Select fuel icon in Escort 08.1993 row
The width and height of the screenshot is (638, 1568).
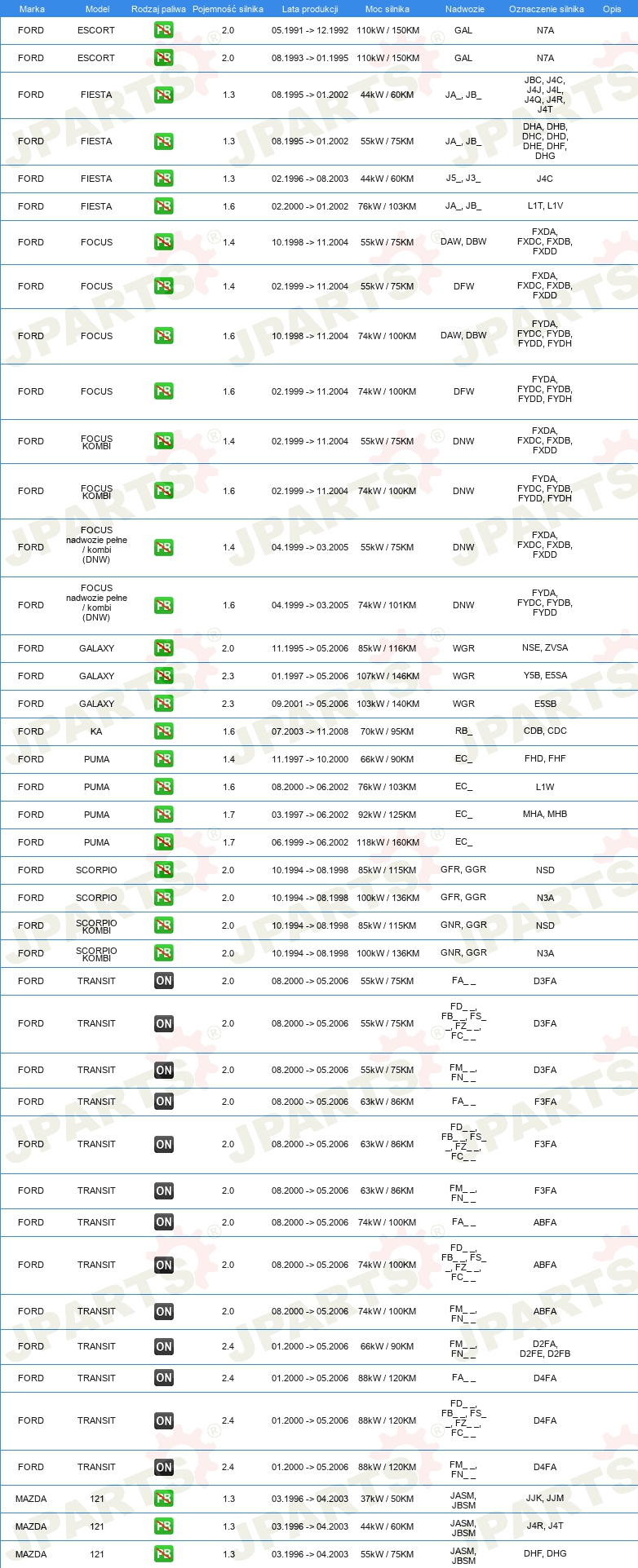point(164,58)
